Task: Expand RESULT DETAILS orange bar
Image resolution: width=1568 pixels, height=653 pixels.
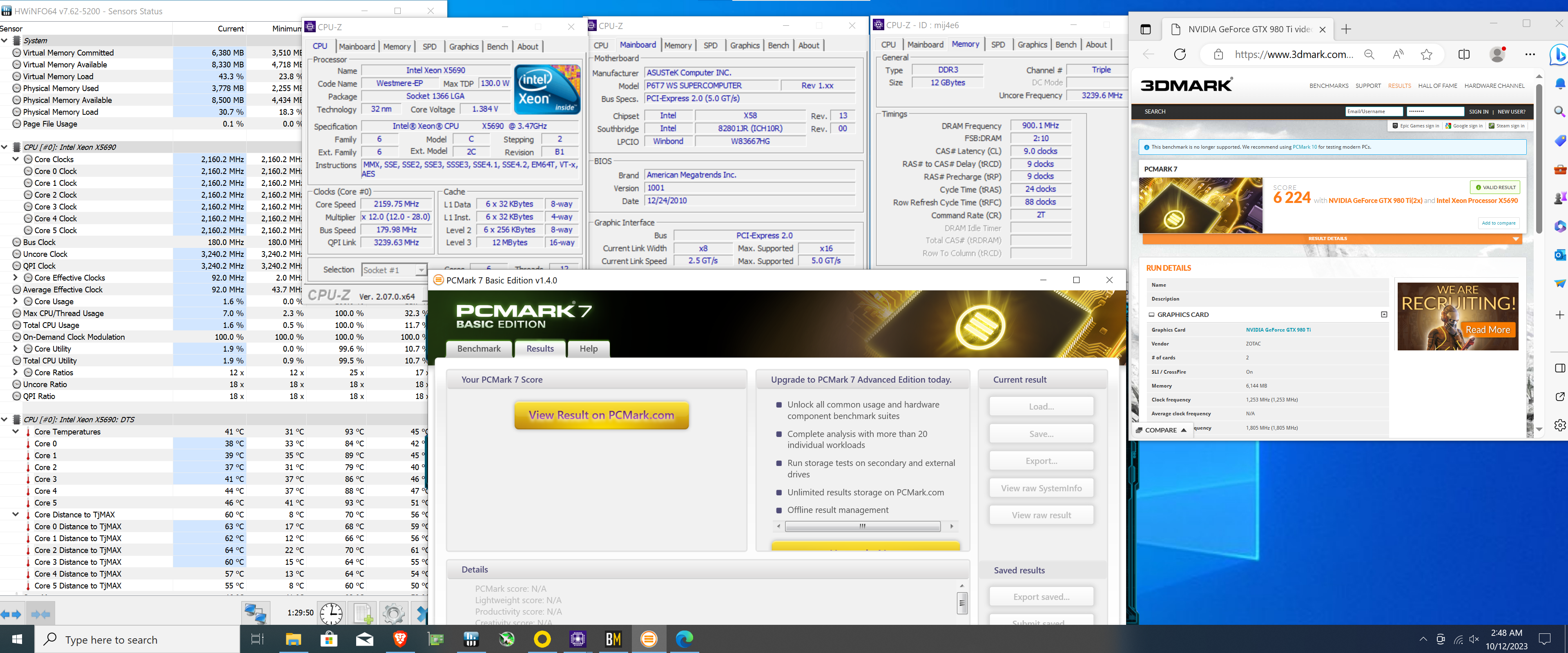Action: tap(1332, 239)
